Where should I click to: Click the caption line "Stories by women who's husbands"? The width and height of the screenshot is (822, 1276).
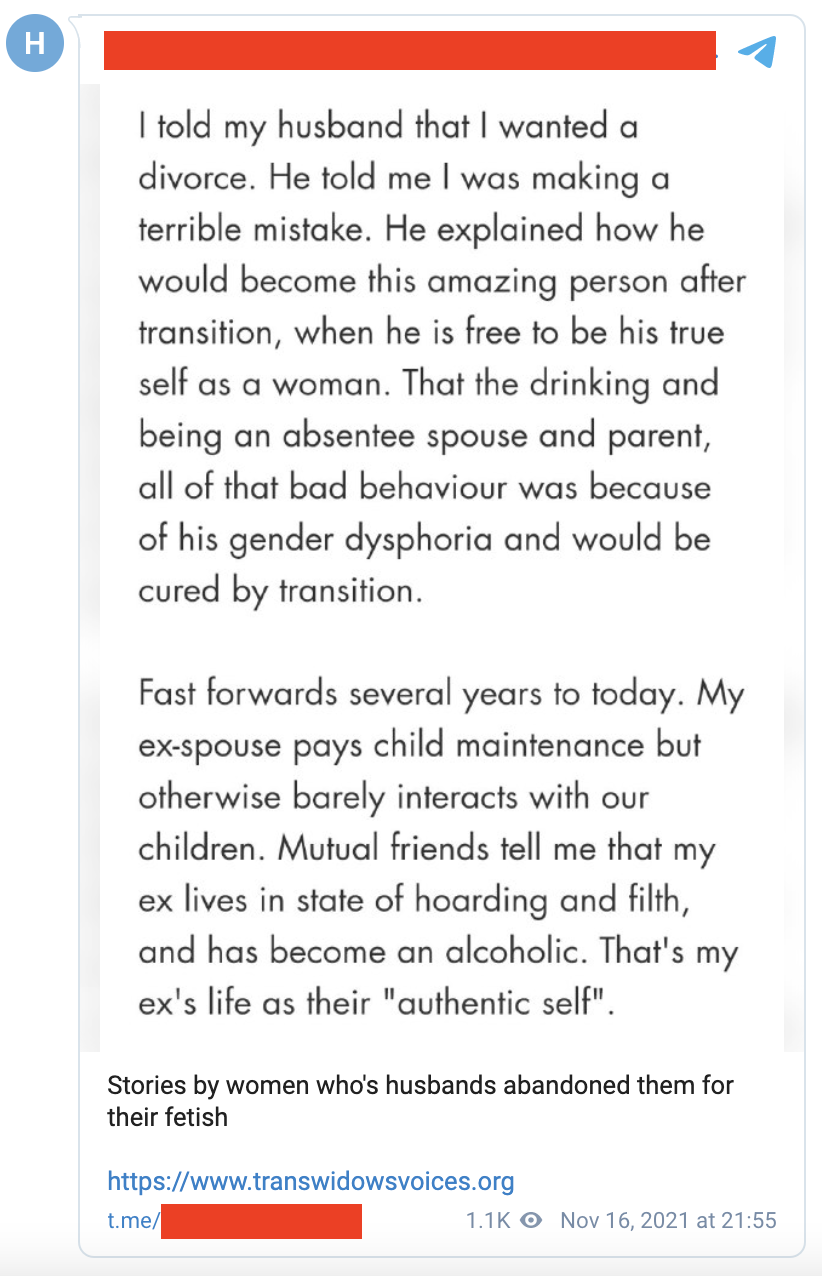(420, 1086)
